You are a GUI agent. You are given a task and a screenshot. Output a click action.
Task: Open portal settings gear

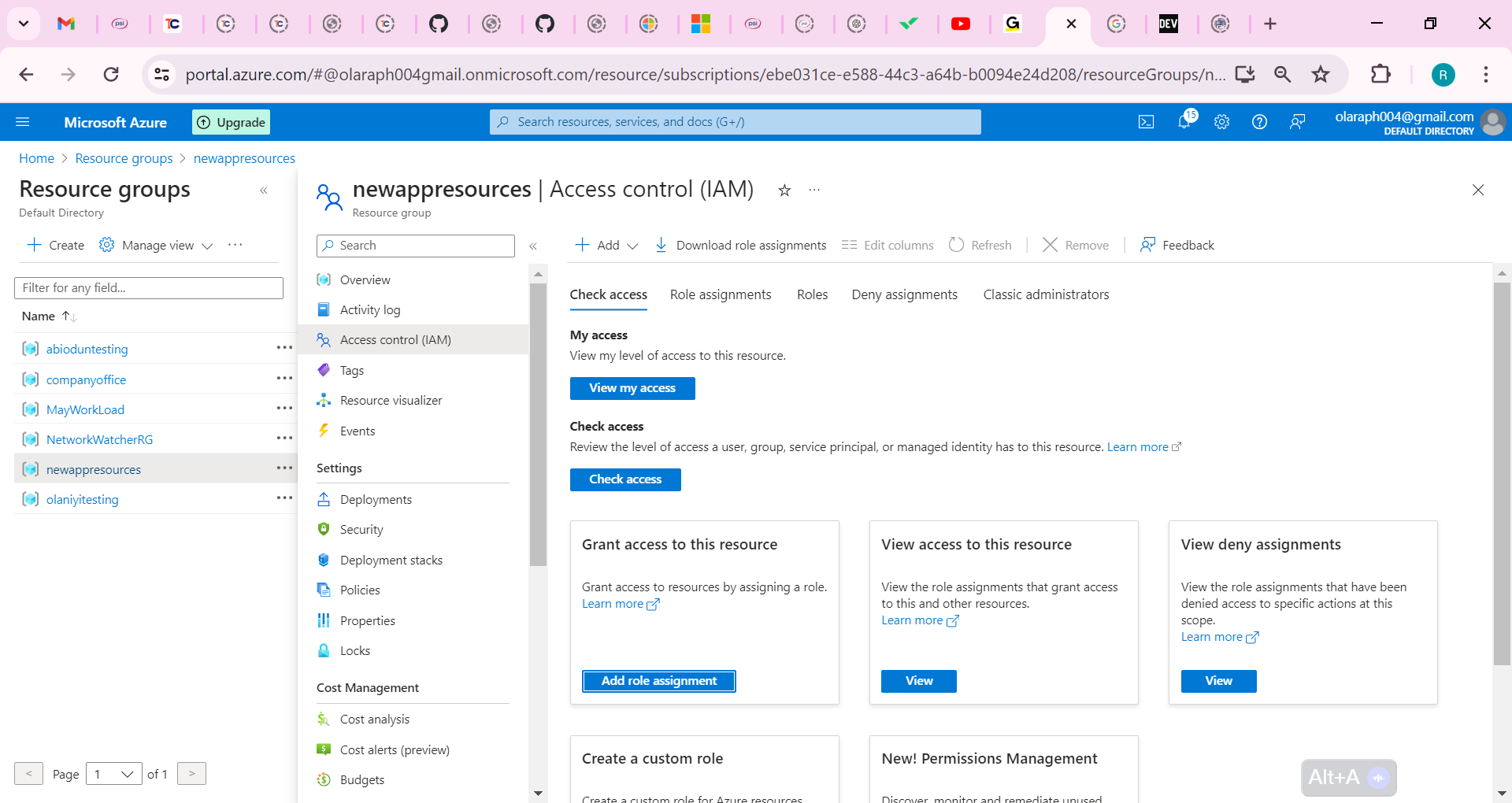(1221, 122)
